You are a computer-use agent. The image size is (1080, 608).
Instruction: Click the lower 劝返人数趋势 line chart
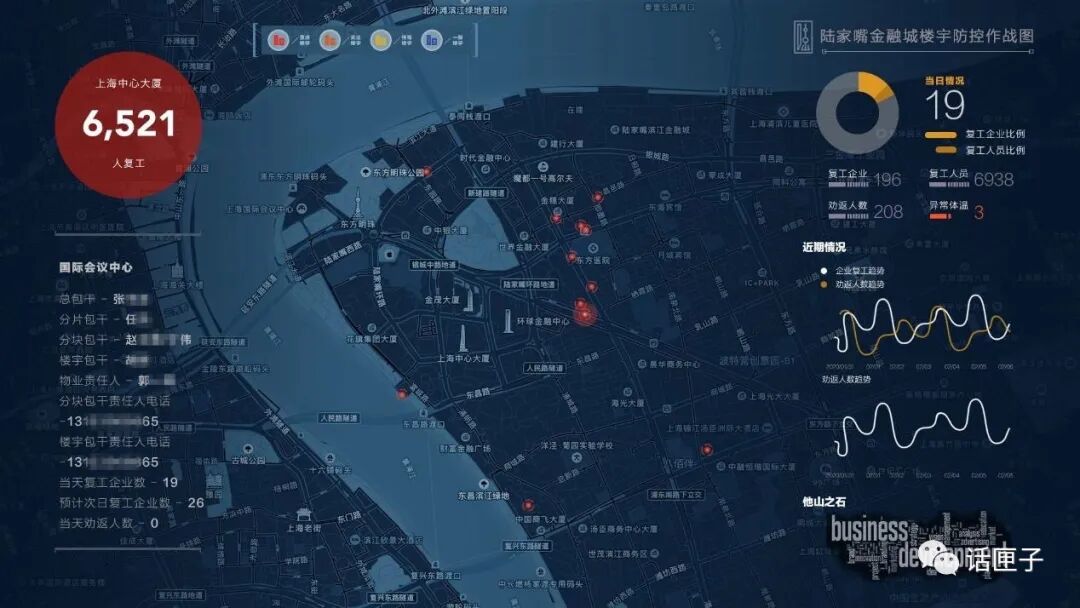922,426
